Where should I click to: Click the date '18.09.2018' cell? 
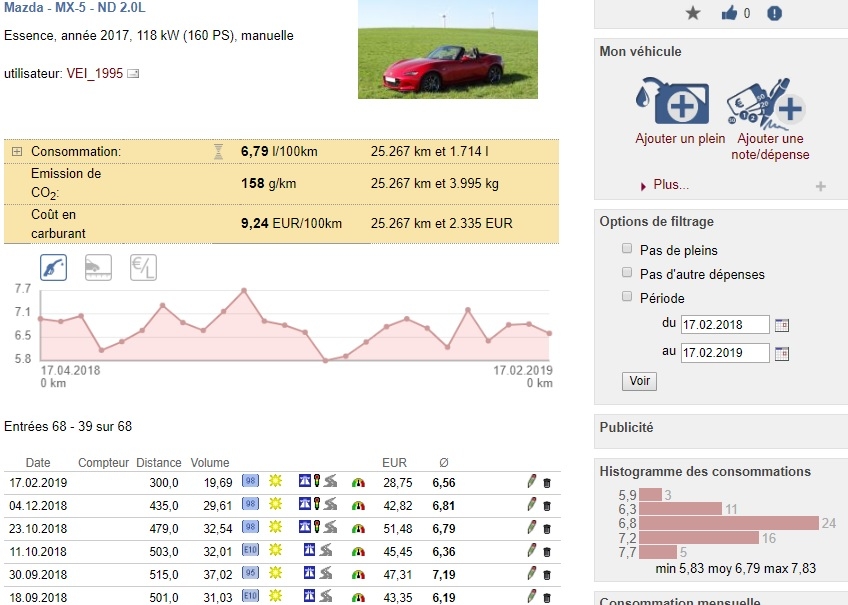[38, 598]
